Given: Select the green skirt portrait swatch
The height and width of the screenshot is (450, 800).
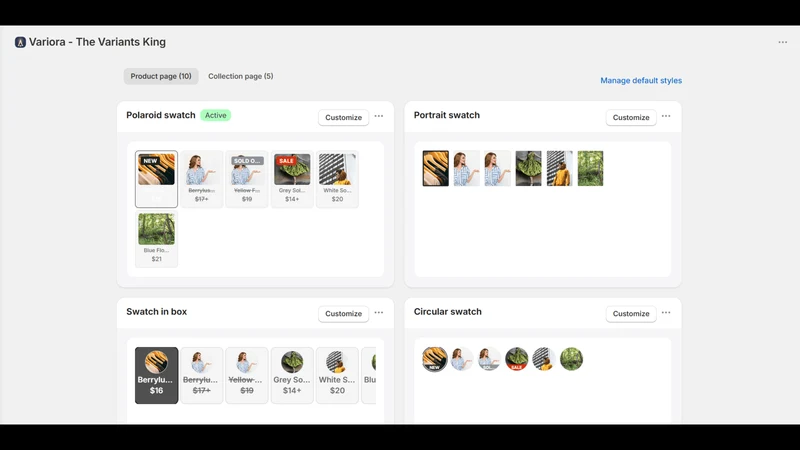Looking at the screenshot, I should tap(529, 168).
